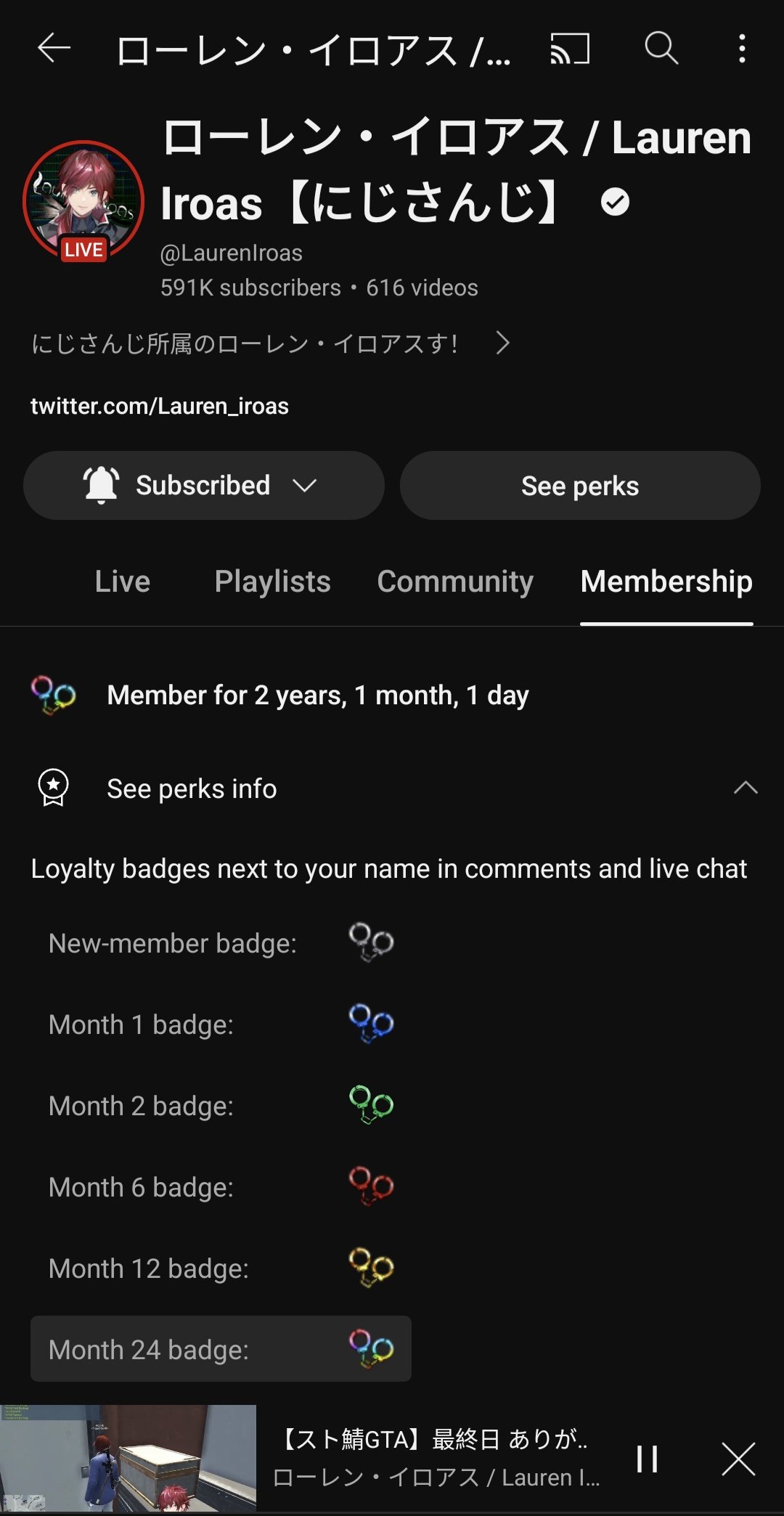
Task: Tap the Month 1 blue handcuffs badge
Action: pyautogui.click(x=371, y=1023)
